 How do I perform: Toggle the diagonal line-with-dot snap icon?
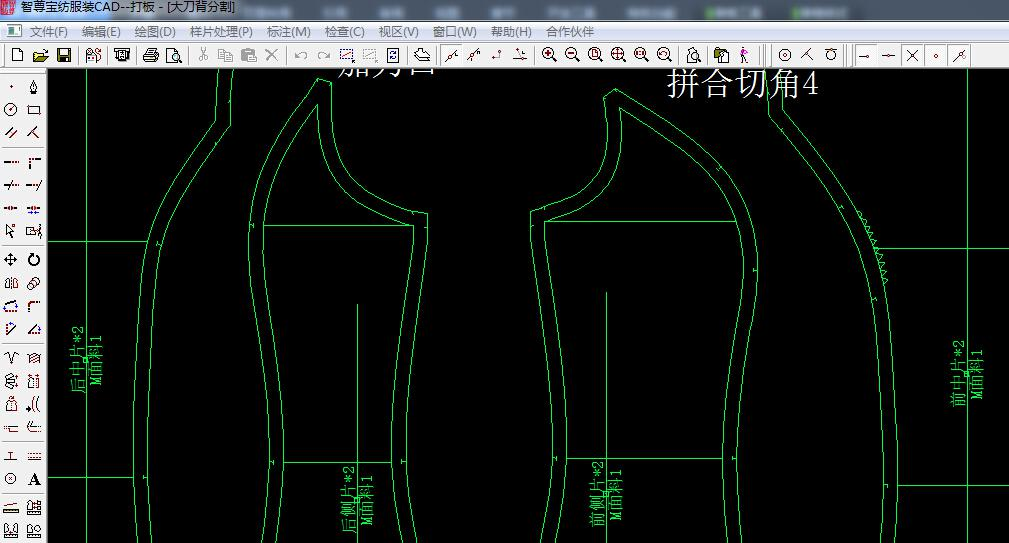tap(959, 56)
